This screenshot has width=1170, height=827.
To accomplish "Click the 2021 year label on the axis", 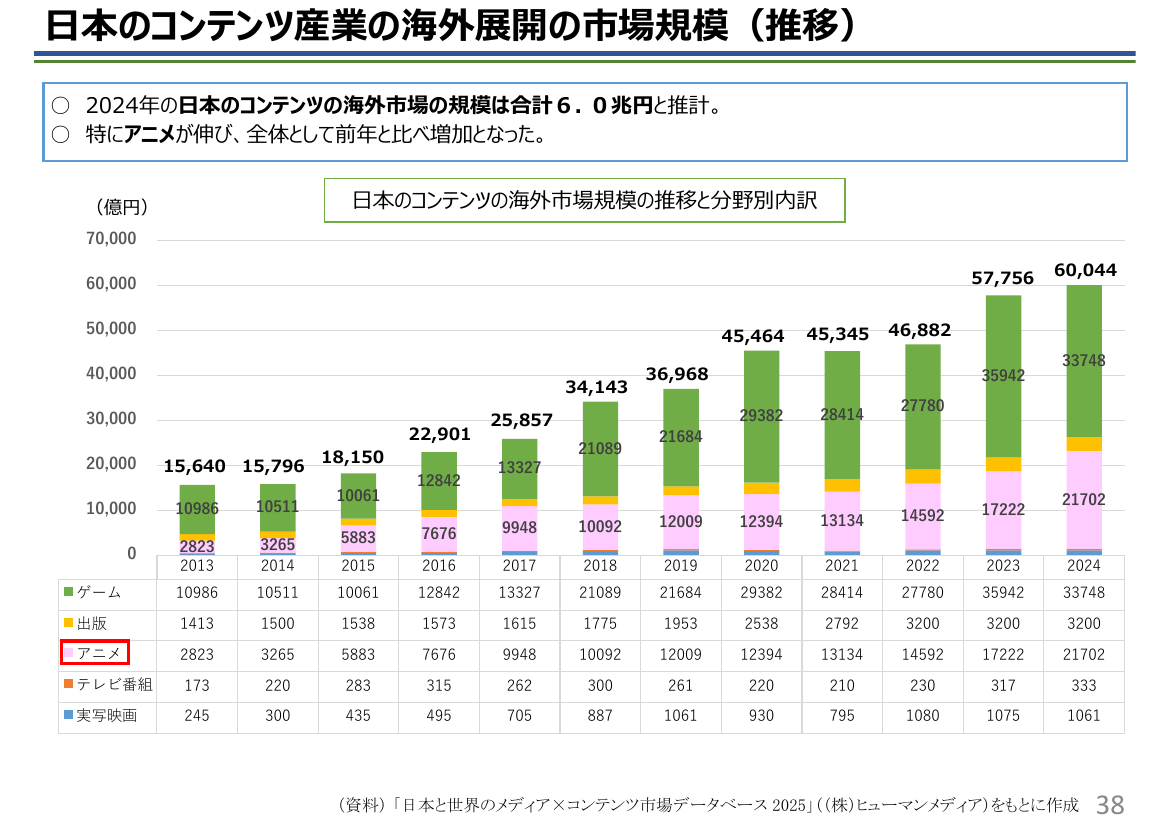I will [x=842, y=566].
